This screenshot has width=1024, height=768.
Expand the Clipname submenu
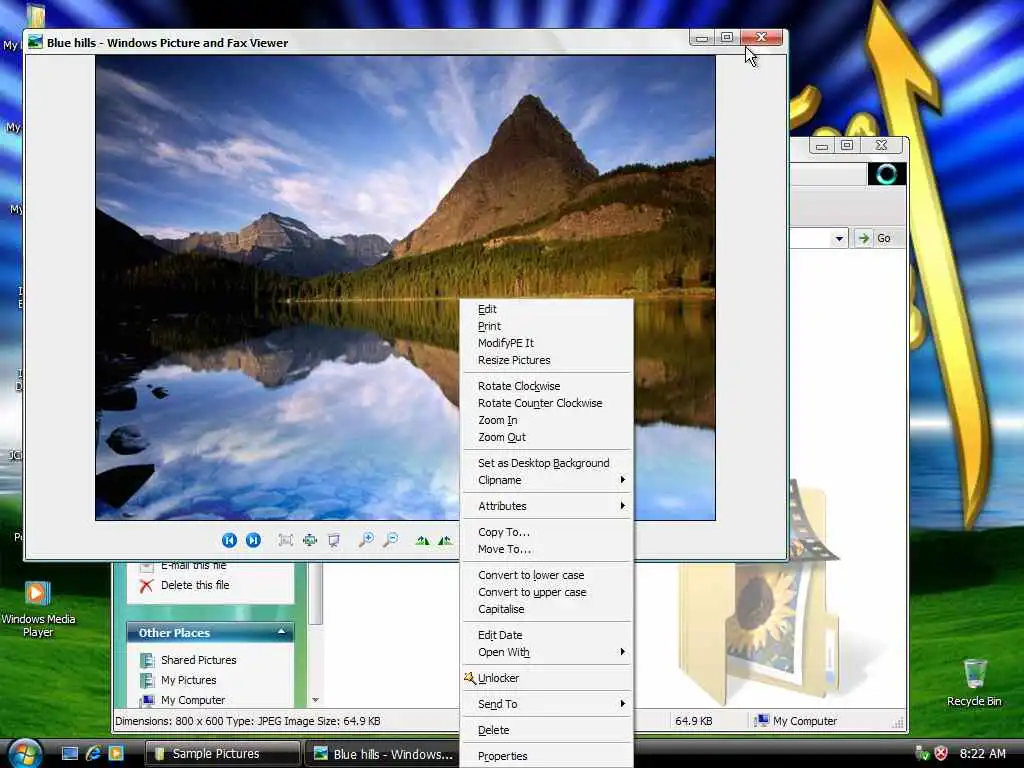547,480
